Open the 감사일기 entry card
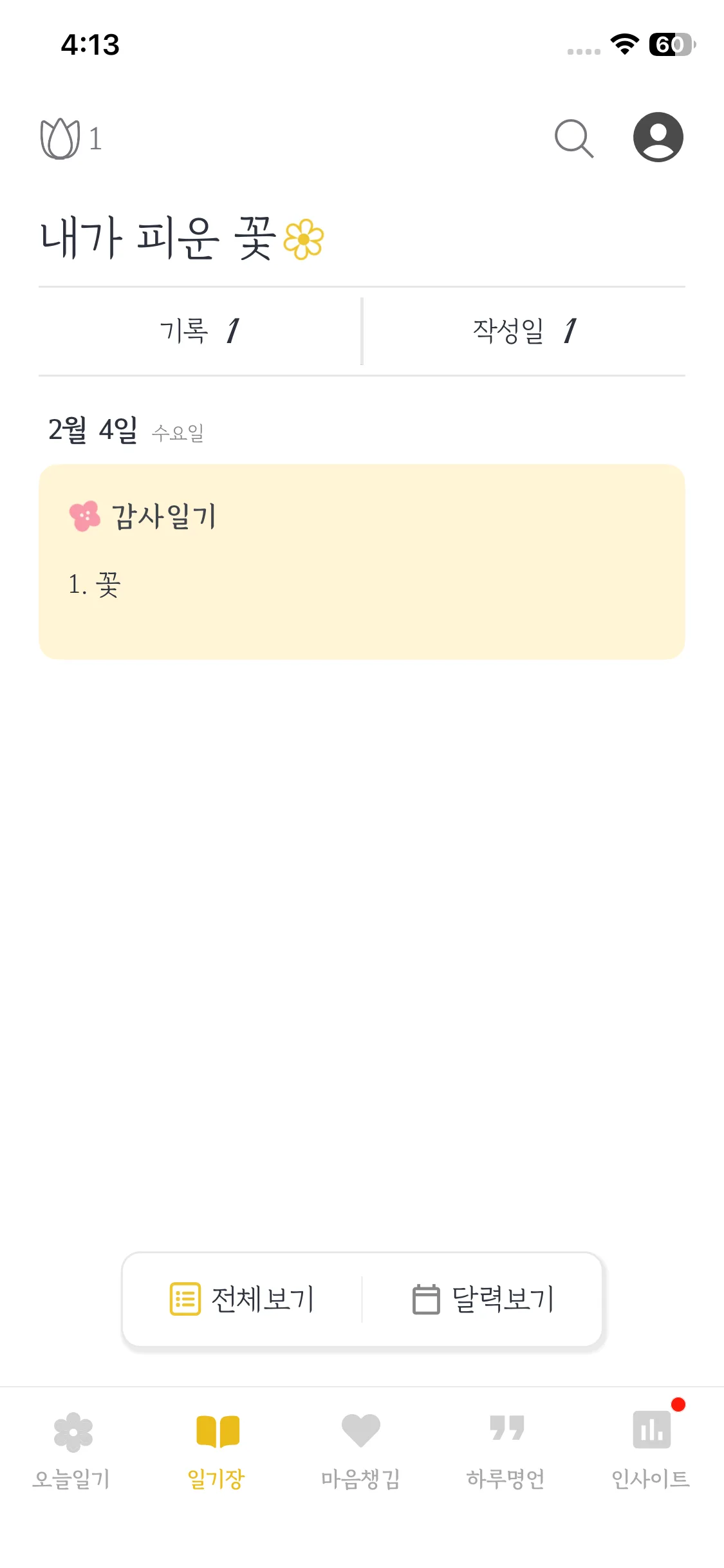The width and height of the screenshot is (724, 1568). point(362,561)
